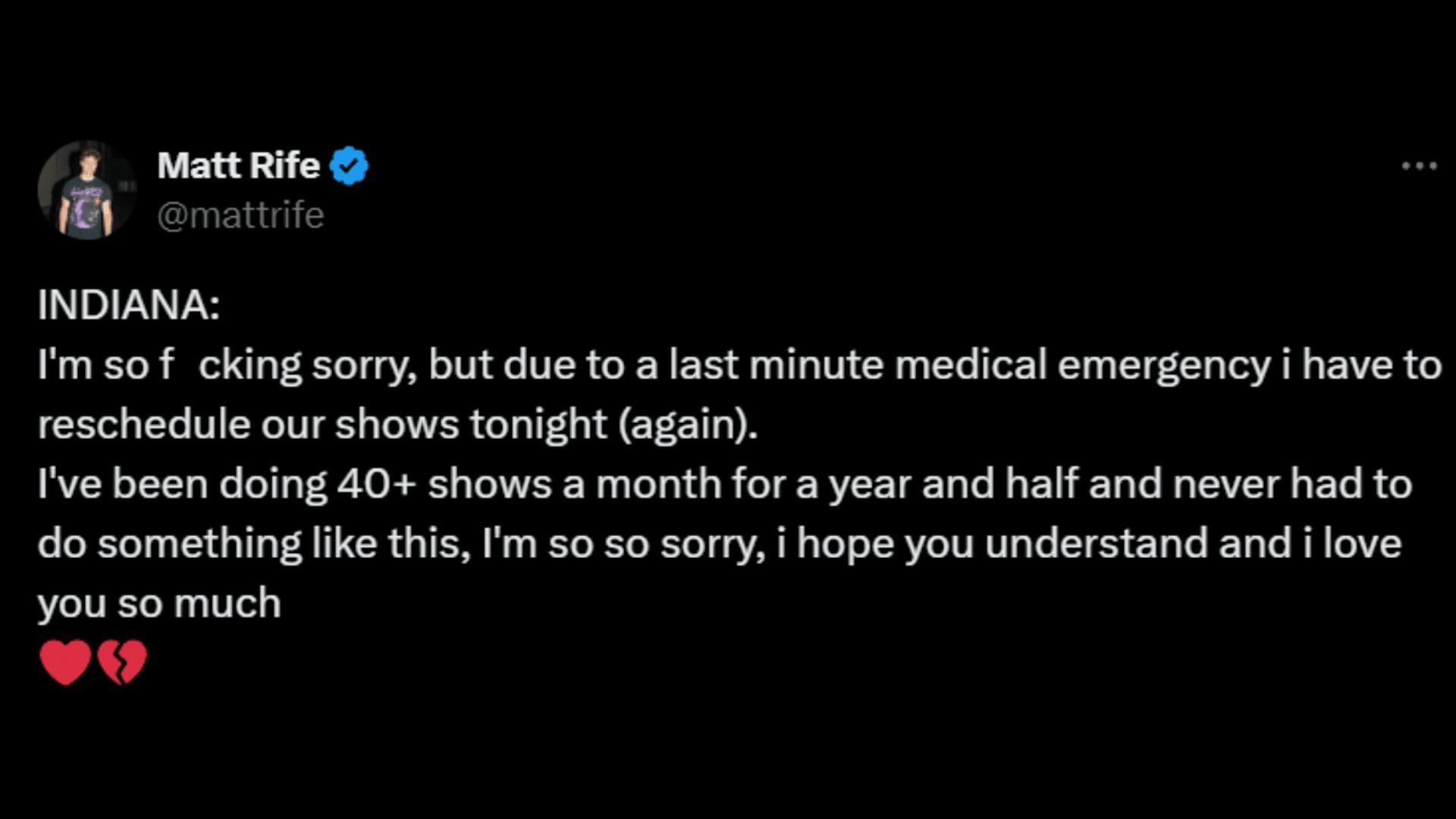Select the line "reschedule our shows tonight"
The image size is (1456, 819).
click(323, 425)
